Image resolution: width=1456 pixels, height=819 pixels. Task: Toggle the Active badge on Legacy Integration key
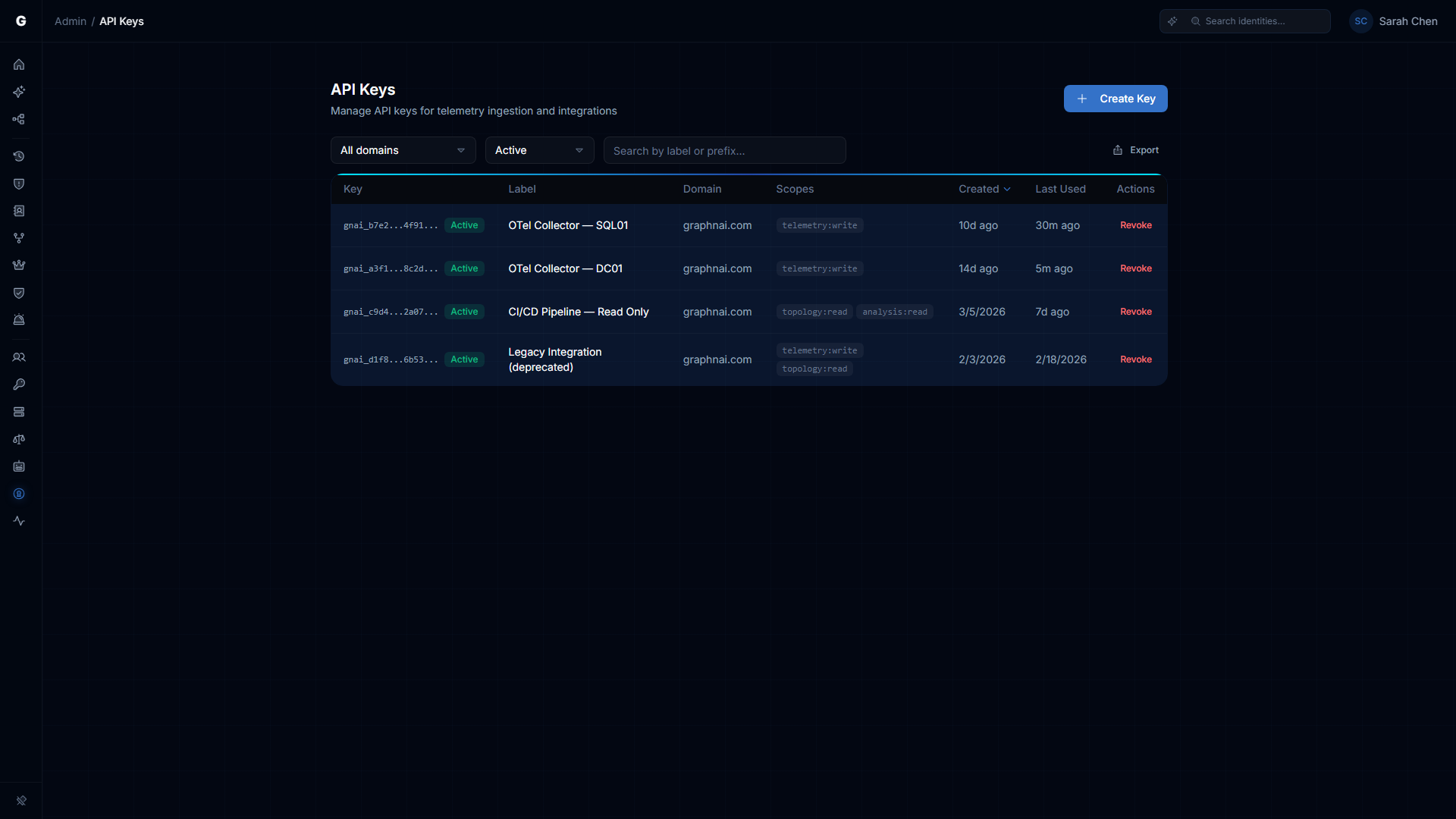coord(464,359)
